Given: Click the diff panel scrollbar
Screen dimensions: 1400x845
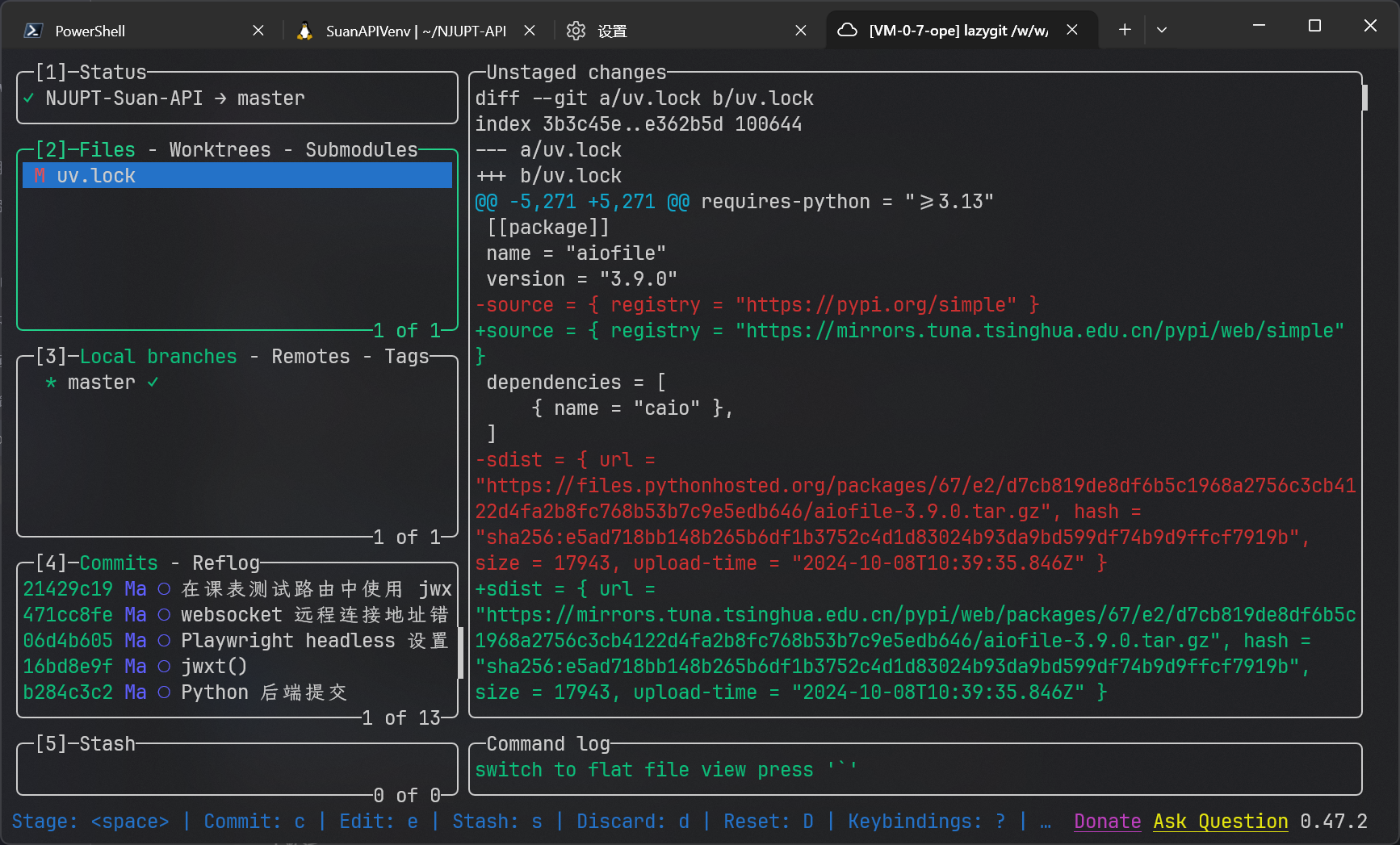Looking at the screenshot, I should pyautogui.click(x=1364, y=98).
